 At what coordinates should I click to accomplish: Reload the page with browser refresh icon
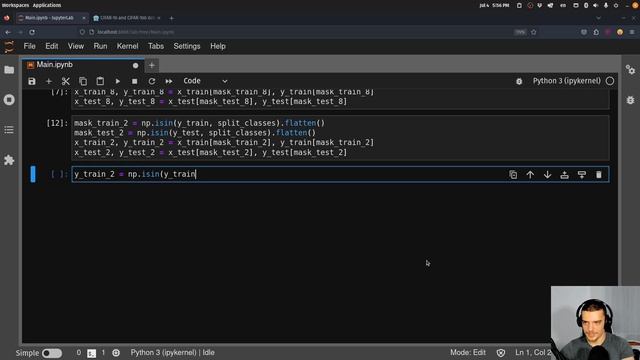[x=32, y=32]
